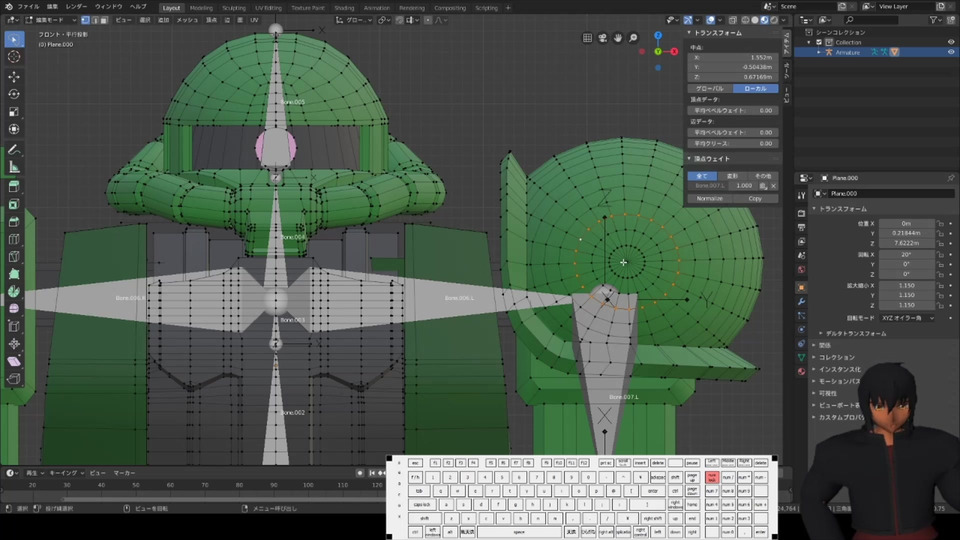Choose the Extrude Region tool
960x540 pixels.
[13, 187]
